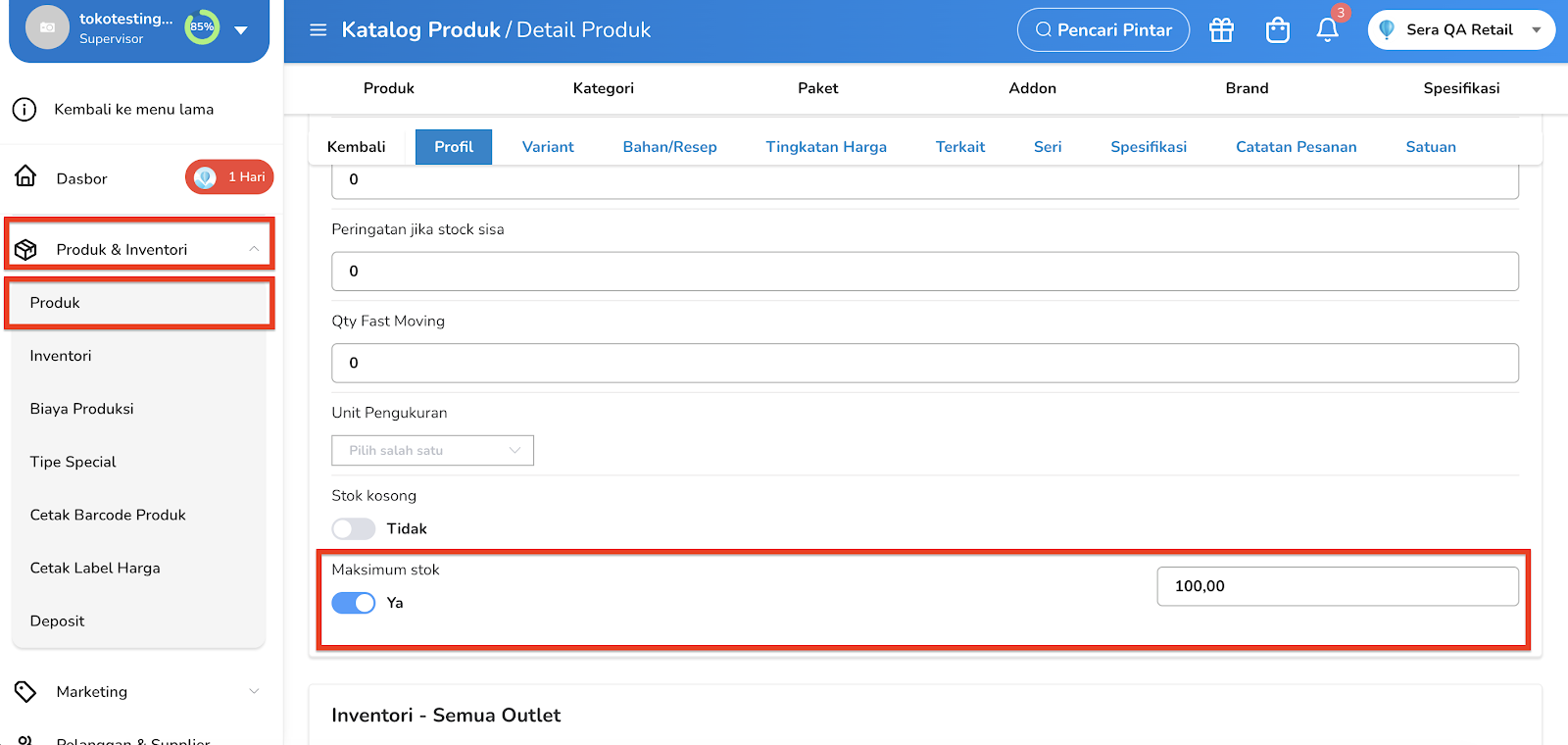Screen dimensions: 1568x745
Task: Open the Spesifikasi detail tab beside Seri
Action: (x=1149, y=147)
